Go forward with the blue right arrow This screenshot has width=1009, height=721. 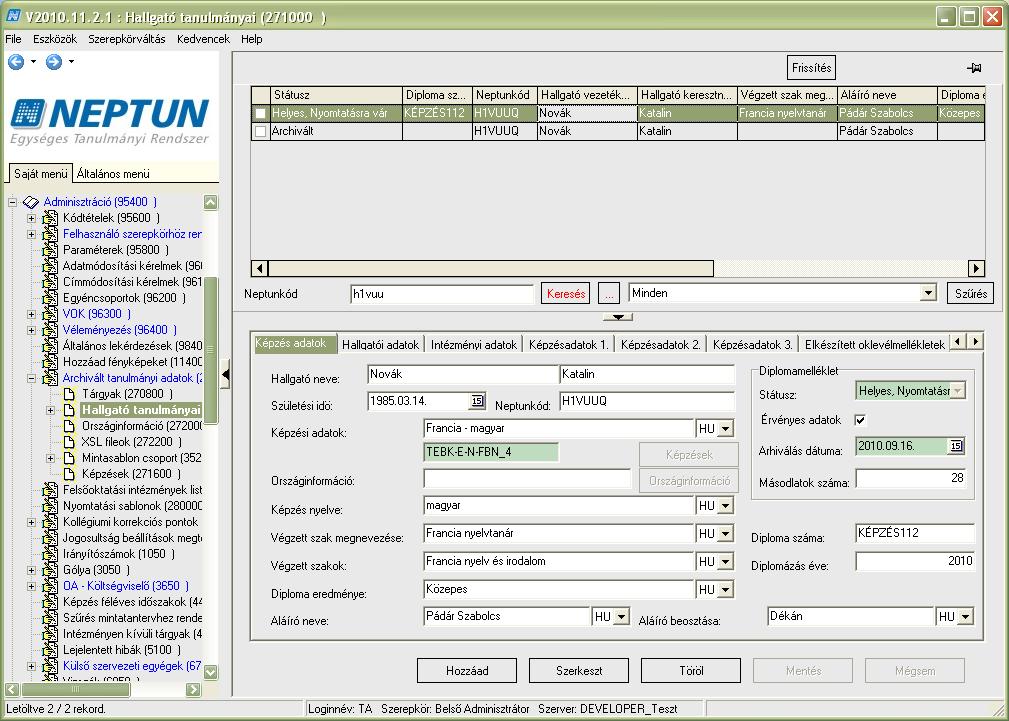click(53, 62)
